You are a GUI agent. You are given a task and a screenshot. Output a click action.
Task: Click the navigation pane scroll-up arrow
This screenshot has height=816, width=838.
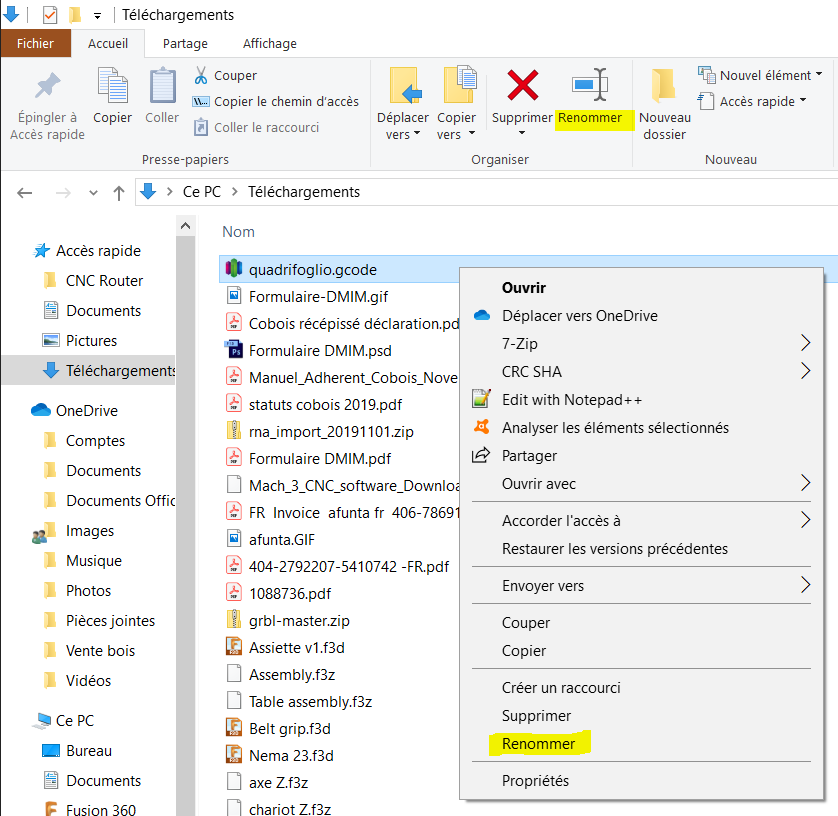(x=185, y=226)
